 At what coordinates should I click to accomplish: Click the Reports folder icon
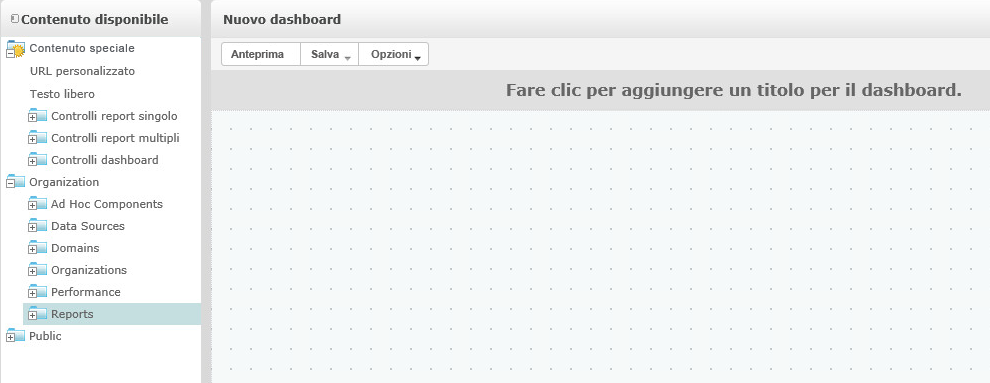click(38, 314)
